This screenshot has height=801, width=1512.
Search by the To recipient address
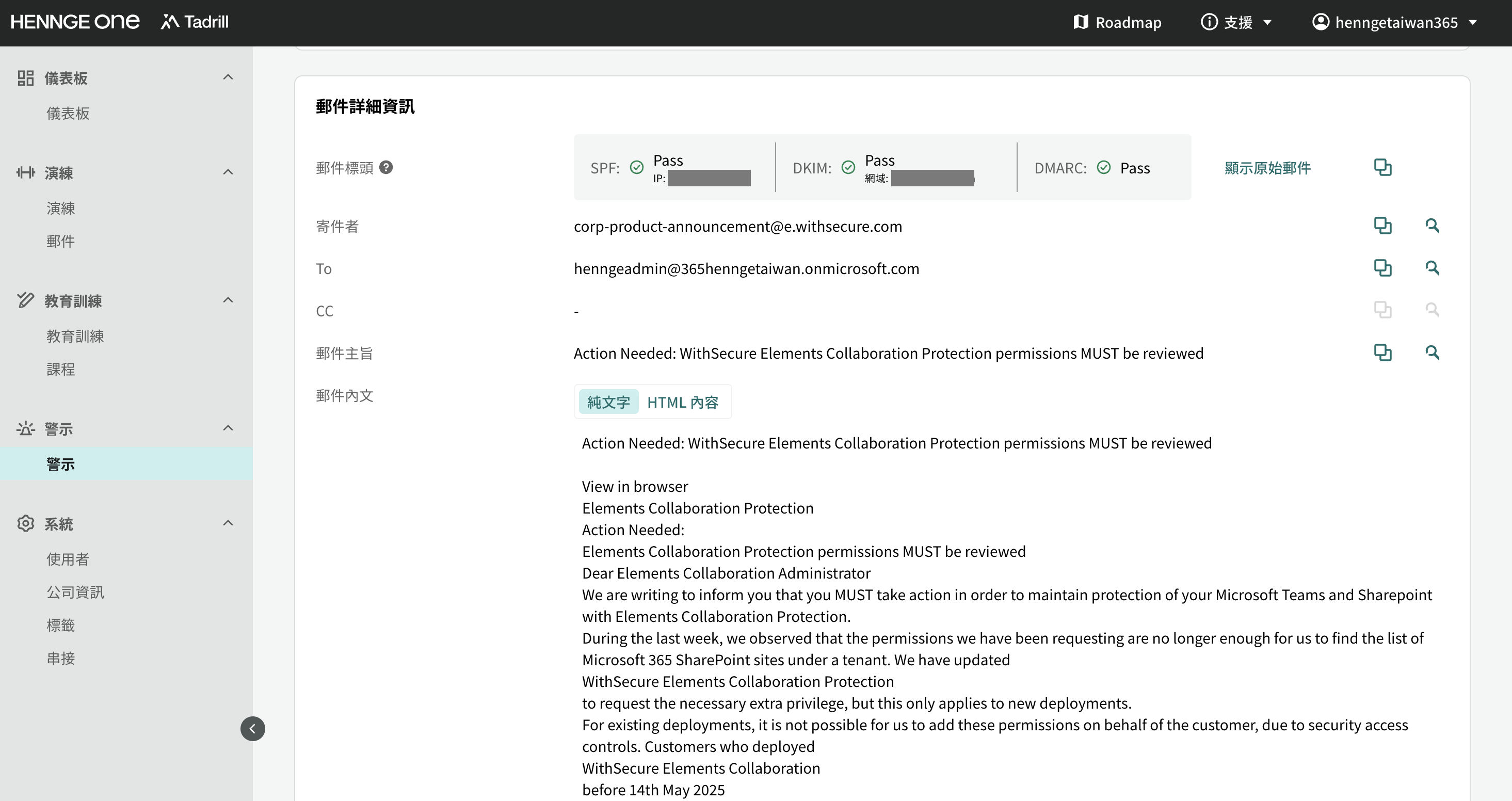coord(1431,268)
